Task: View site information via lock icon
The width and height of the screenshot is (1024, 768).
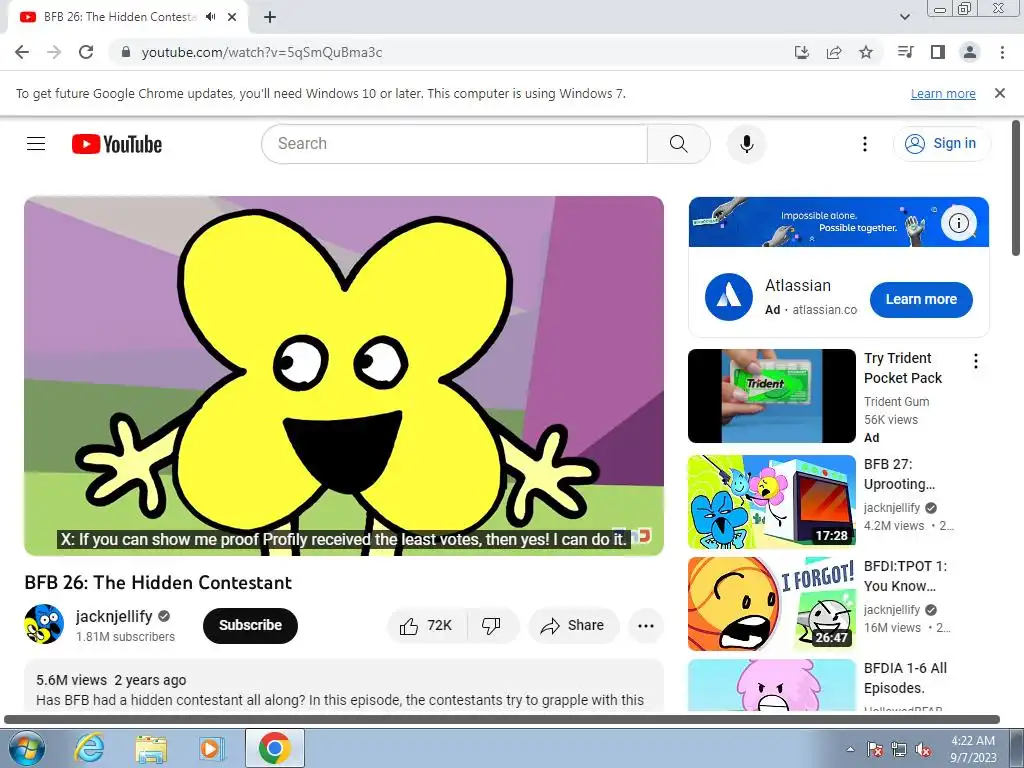Action: click(126, 52)
